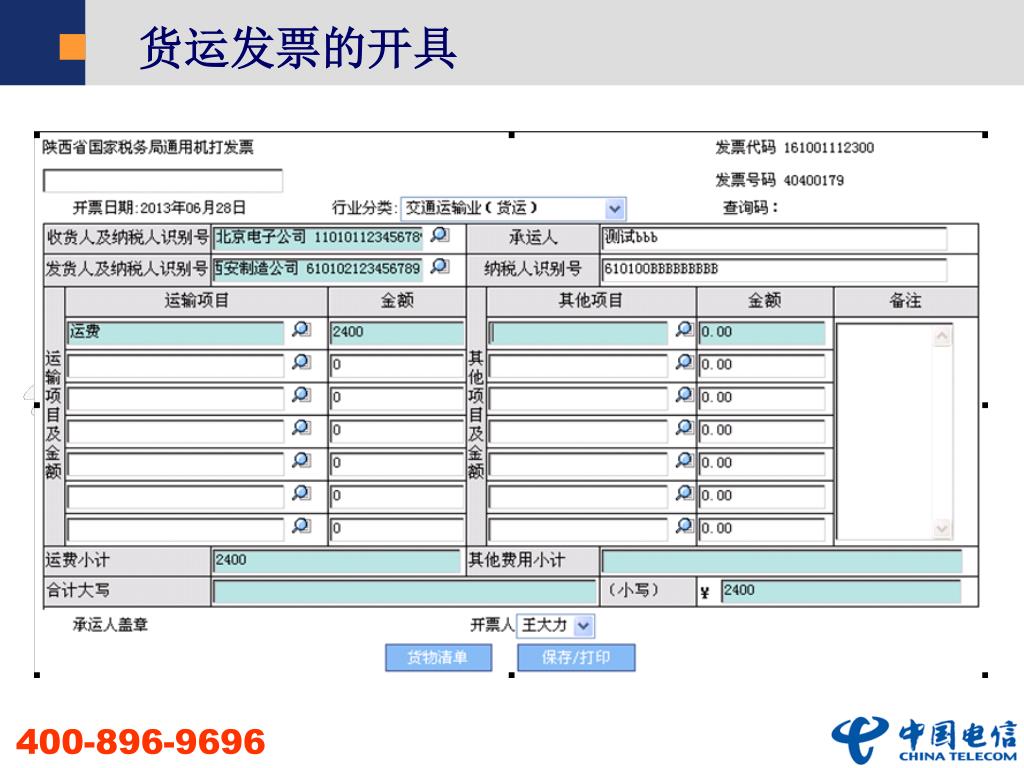Click the slide title 货运发票的开具
1024x768 pixels.
(x=298, y=48)
